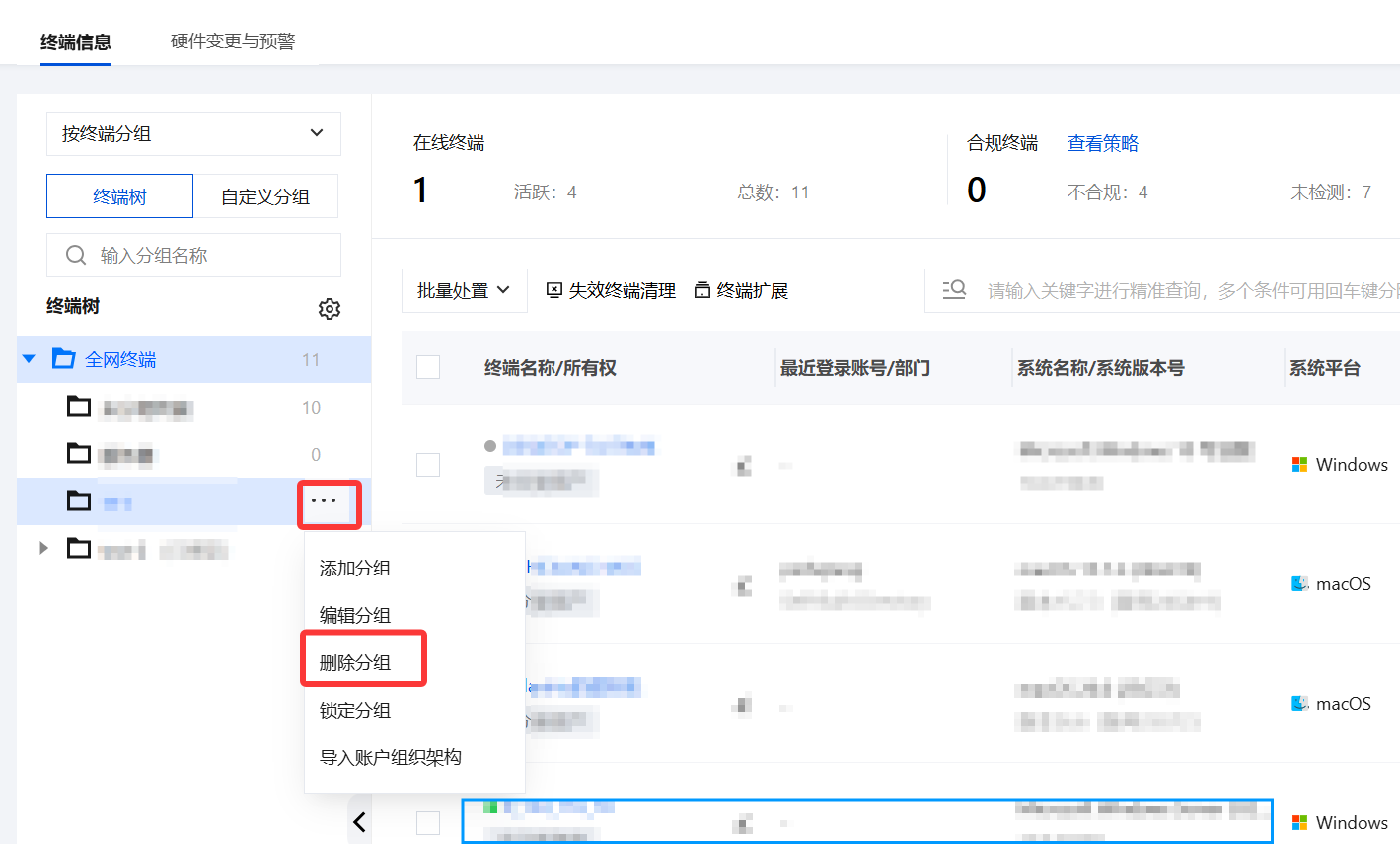Click the 全网终端 folder icon

click(64, 359)
